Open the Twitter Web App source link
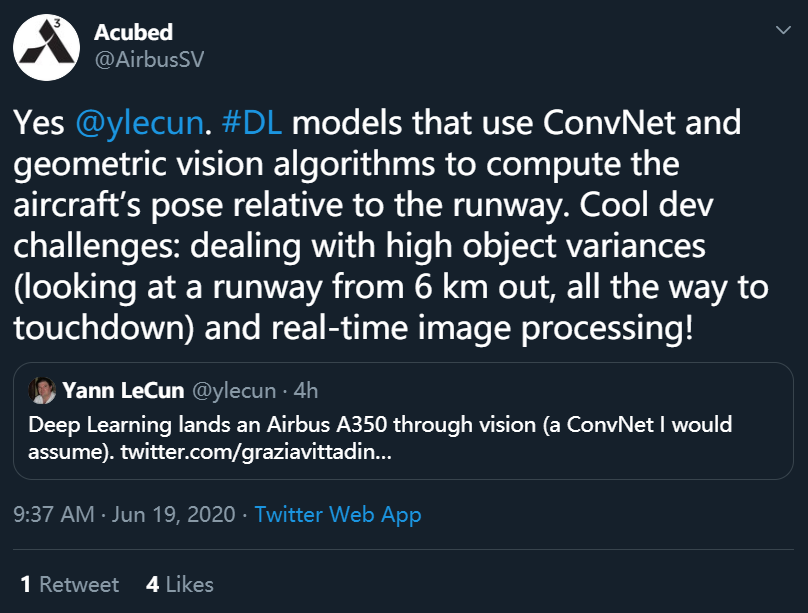 (337, 515)
